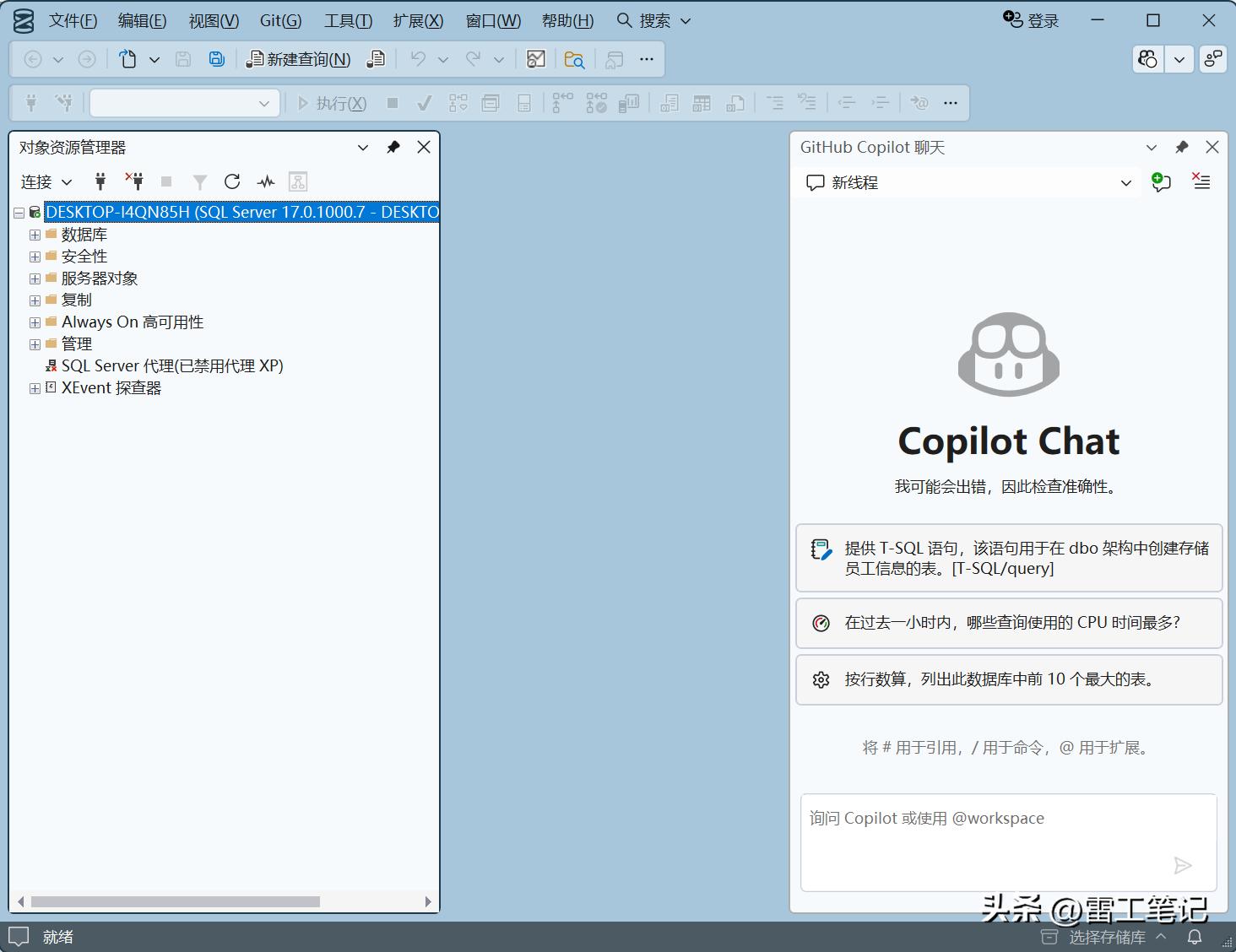Click the Filter funnel icon in Object Explorer
The image size is (1236, 952).
click(x=200, y=181)
